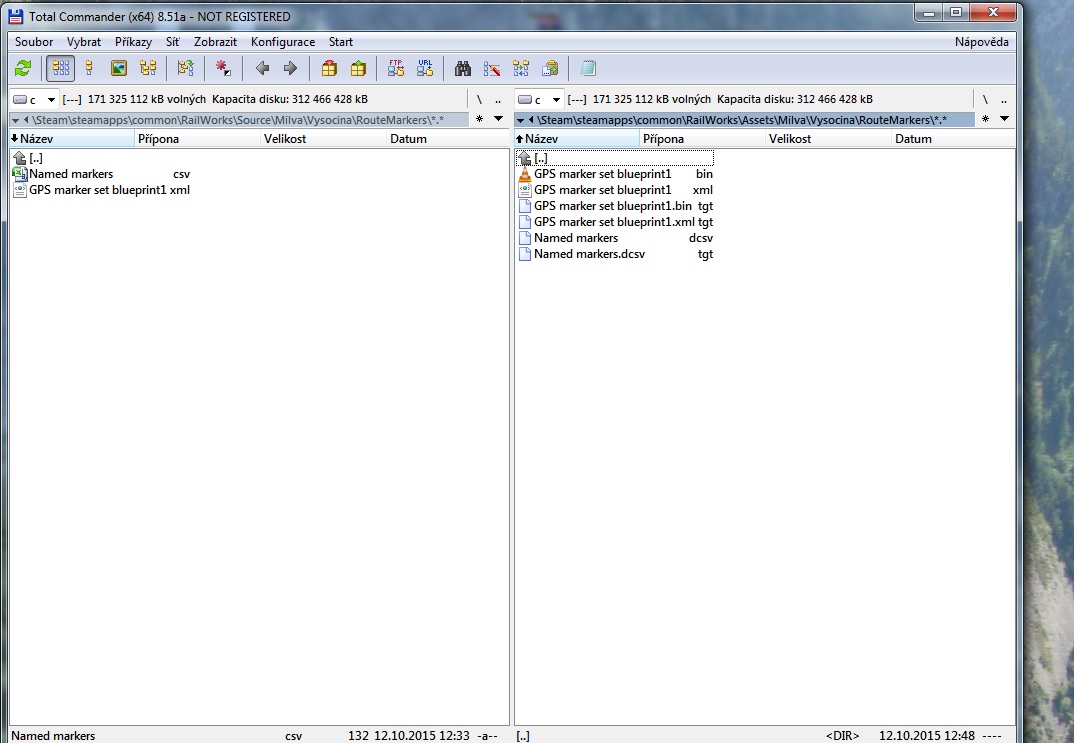This screenshot has width=1074, height=743.
Task: Open the Nápověda help menu
Action: (x=982, y=42)
